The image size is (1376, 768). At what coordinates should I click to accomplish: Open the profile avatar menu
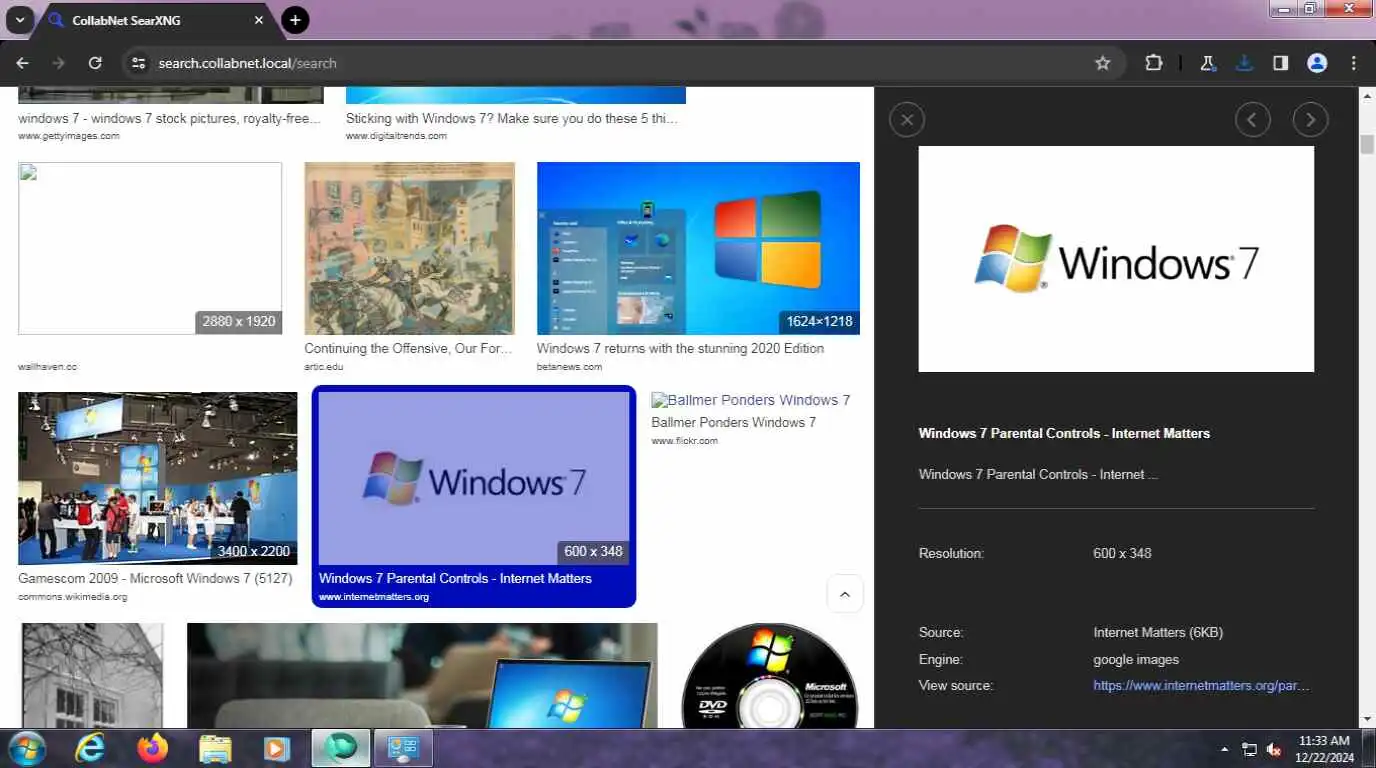(x=1317, y=63)
